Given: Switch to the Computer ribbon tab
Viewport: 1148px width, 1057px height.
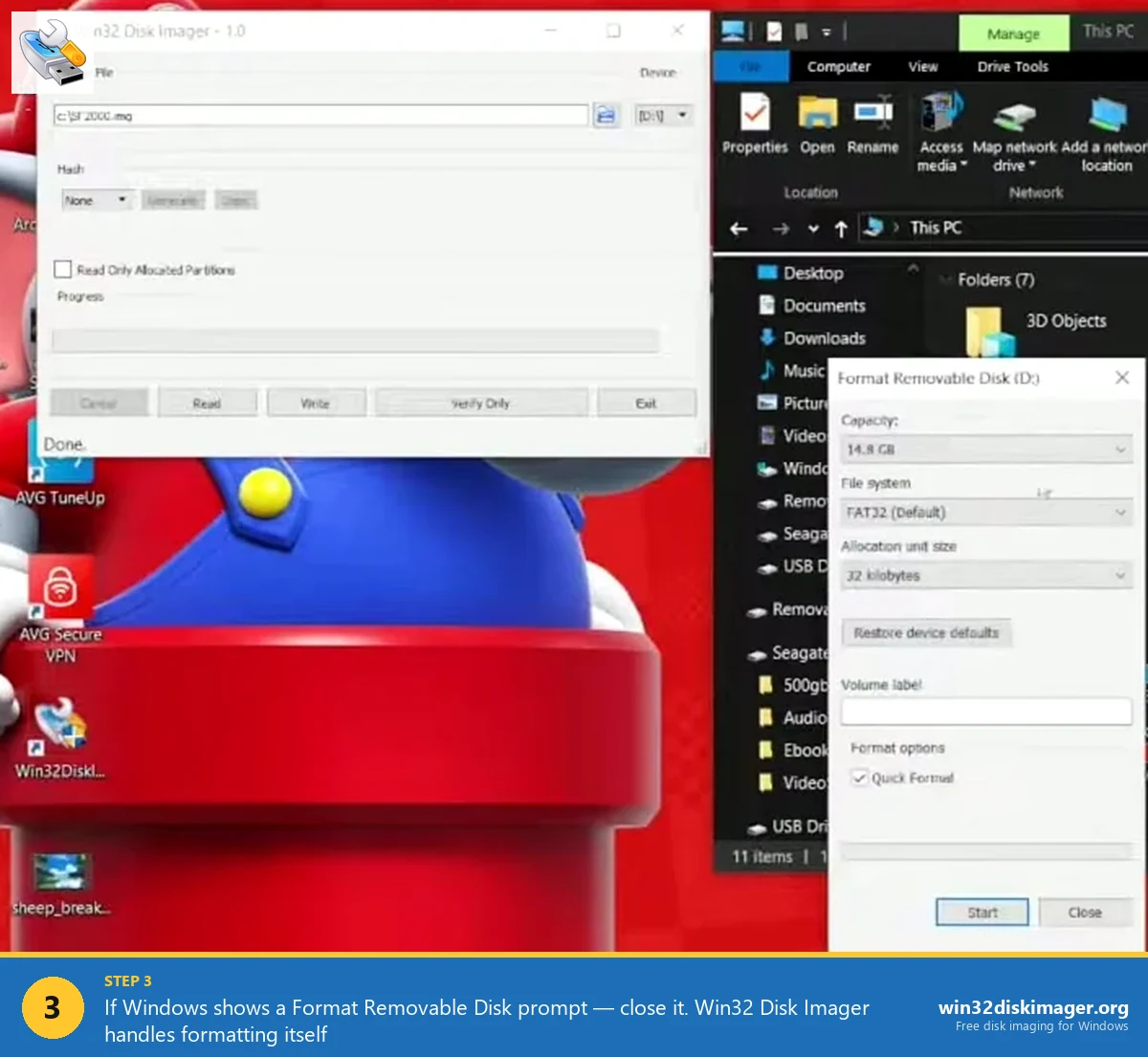Looking at the screenshot, I should point(839,66).
